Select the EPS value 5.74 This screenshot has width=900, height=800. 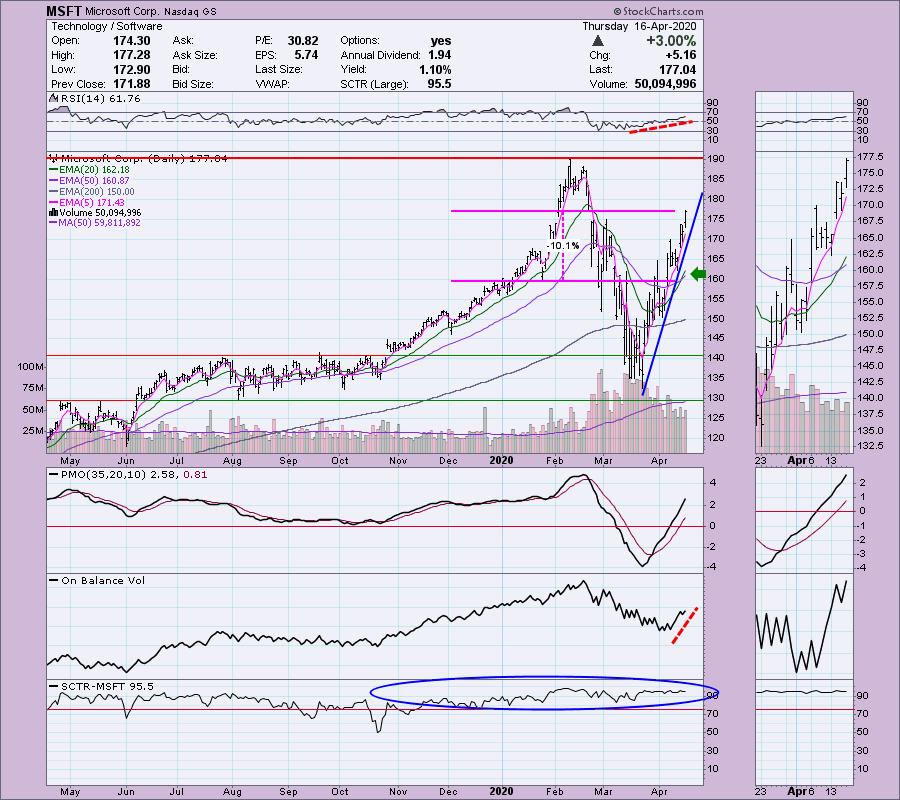point(306,55)
